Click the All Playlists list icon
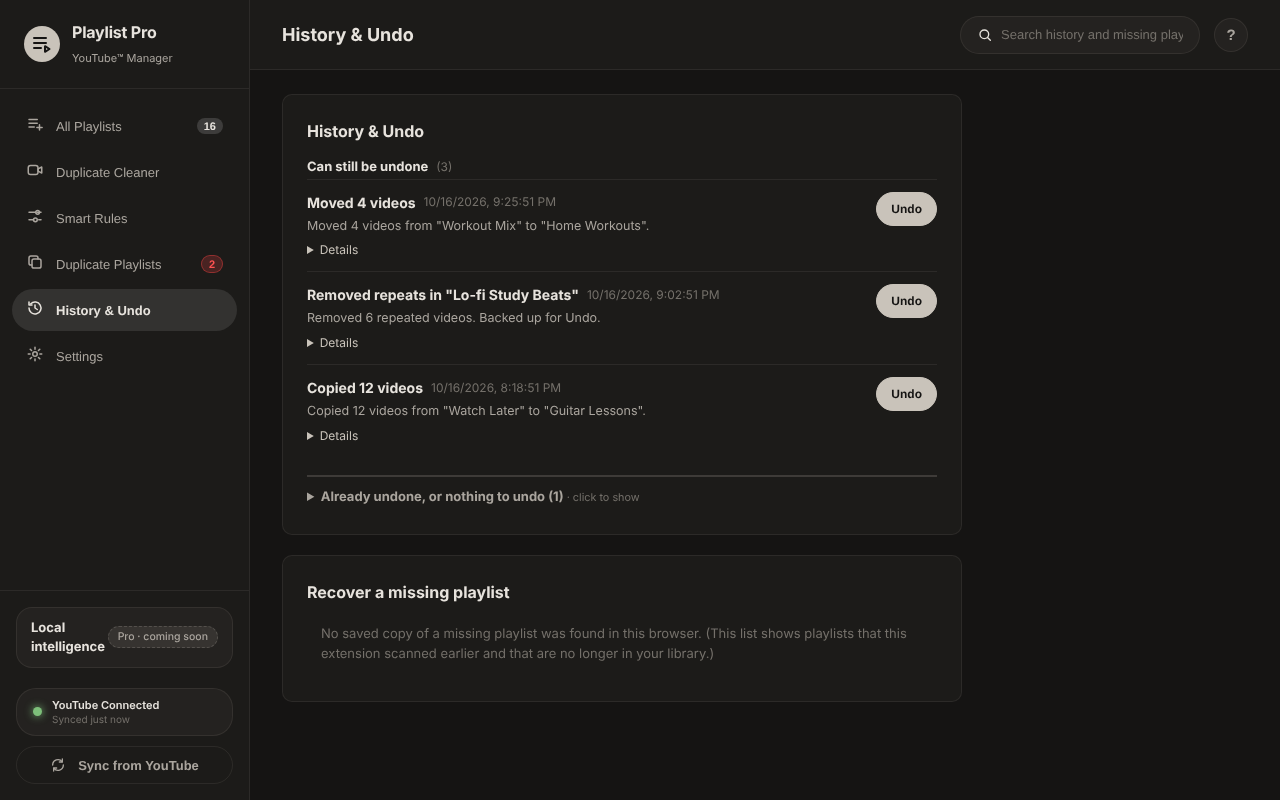 (x=35, y=124)
